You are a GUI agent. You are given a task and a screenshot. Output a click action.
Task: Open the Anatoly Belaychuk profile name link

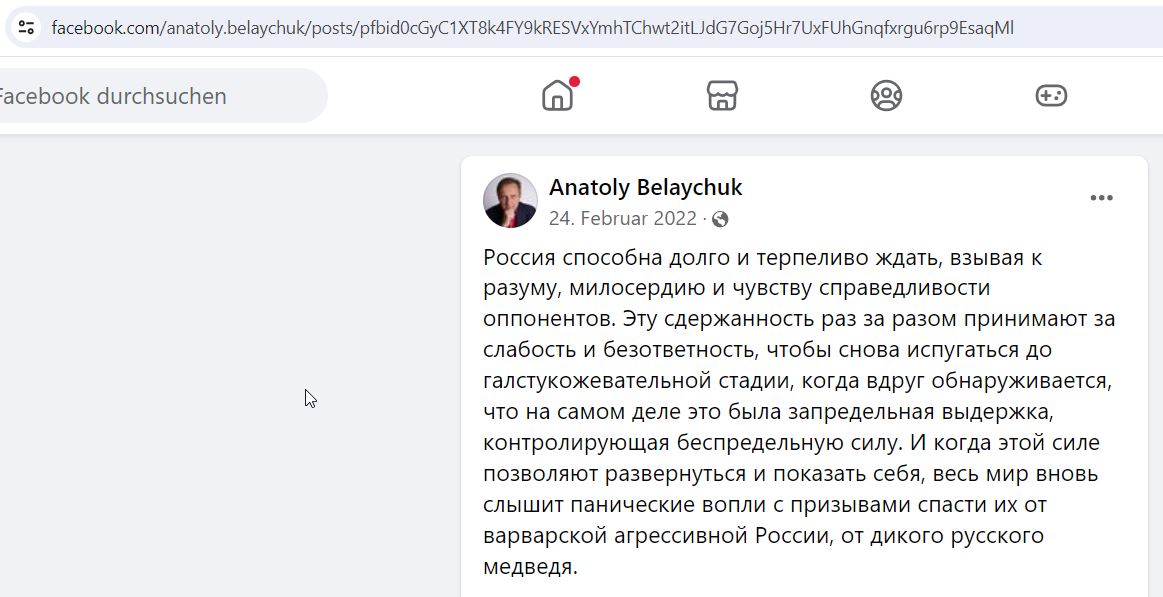point(645,188)
